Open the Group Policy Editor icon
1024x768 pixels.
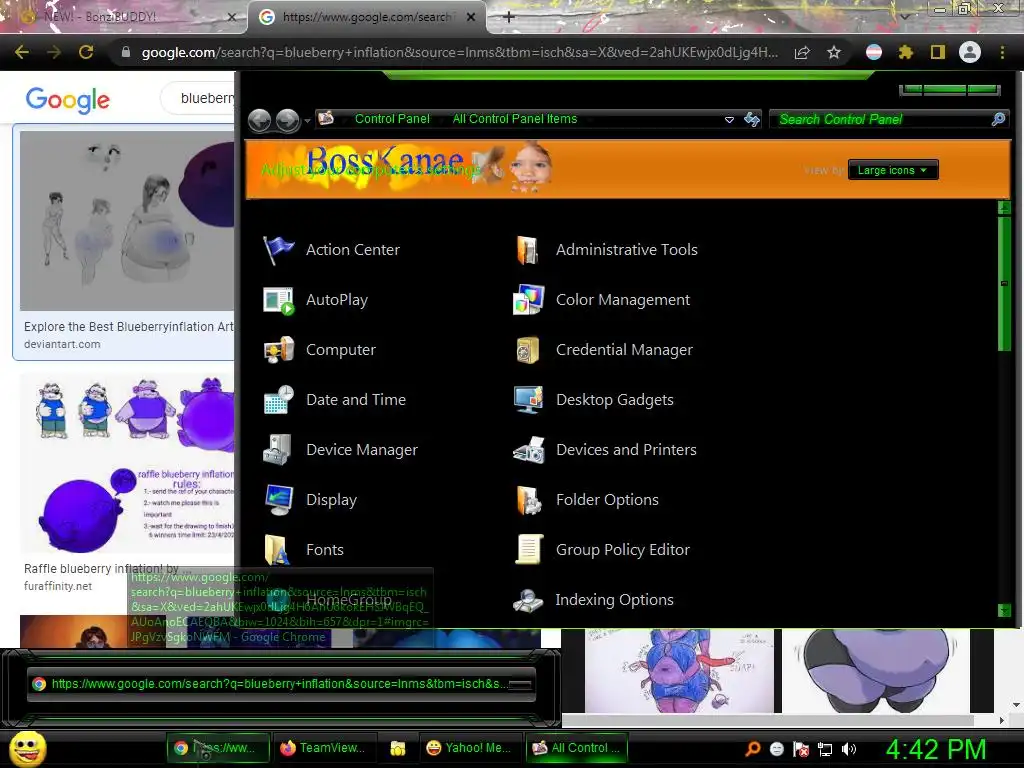click(x=528, y=550)
